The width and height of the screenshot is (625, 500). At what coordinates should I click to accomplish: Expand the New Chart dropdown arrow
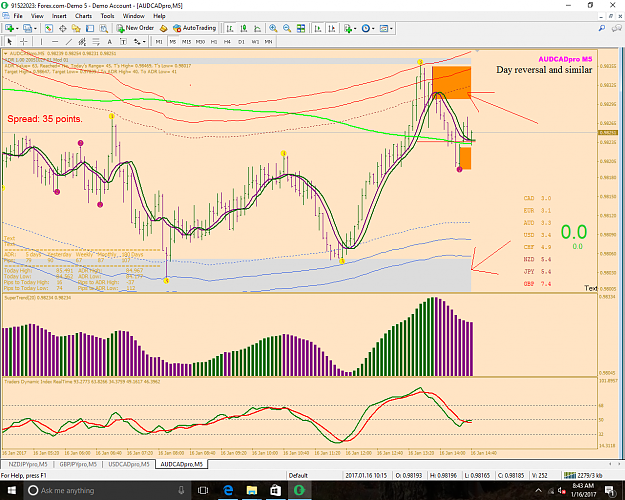click(17, 28)
